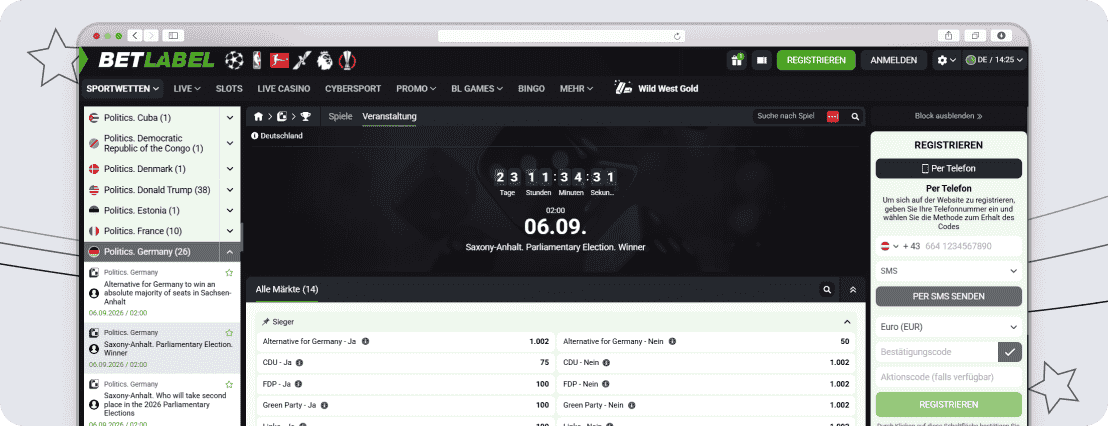Click PER SMS SENDEN button

coord(949,296)
